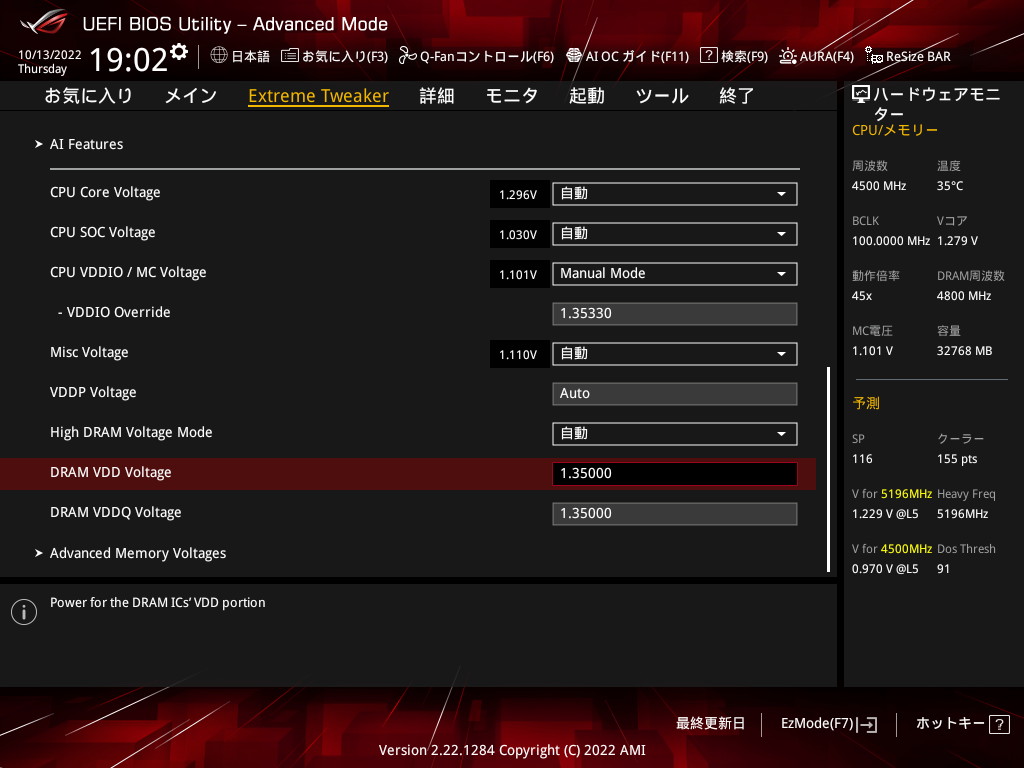This screenshot has width=1024, height=768.
Task: Open favorites list icon (F3)
Action: [x=289, y=56]
